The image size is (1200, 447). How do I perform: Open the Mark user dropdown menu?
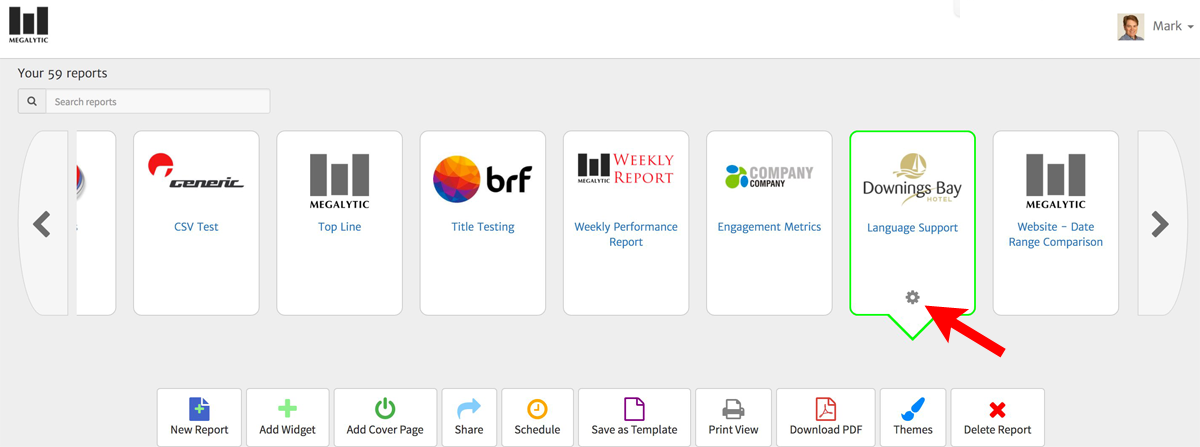click(1156, 27)
